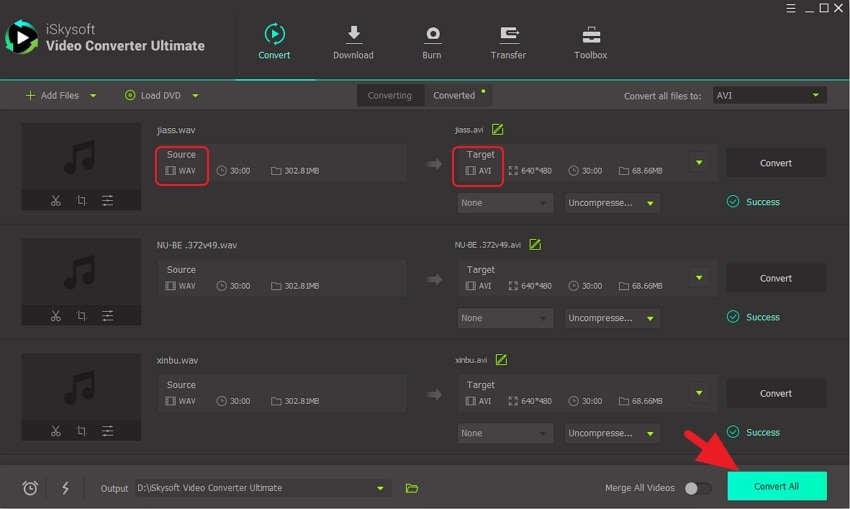Screen dimensions: 850x509
Task: Click Convert button for jiass.wav
Action: [776, 163]
